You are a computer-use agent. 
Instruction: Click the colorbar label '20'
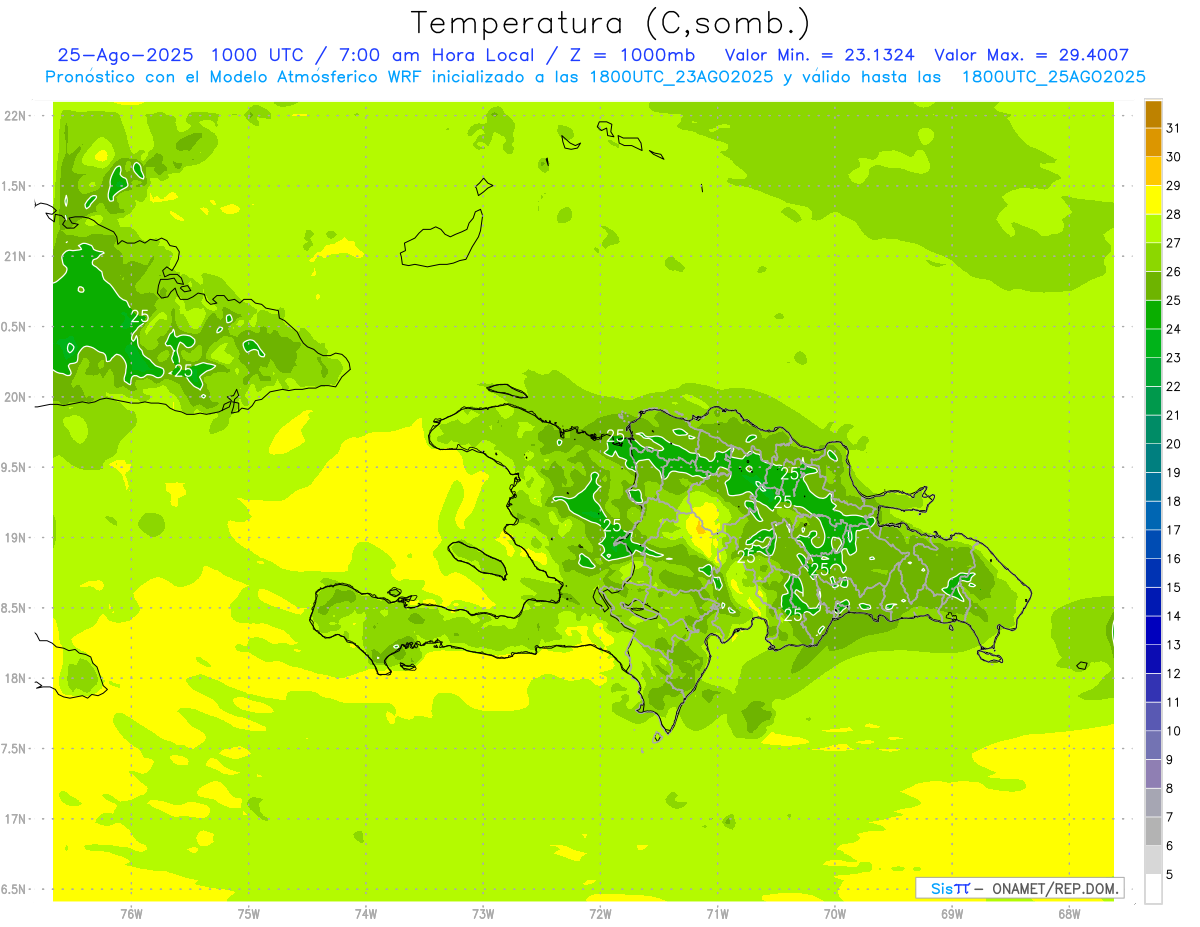(x=1174, y=443)
